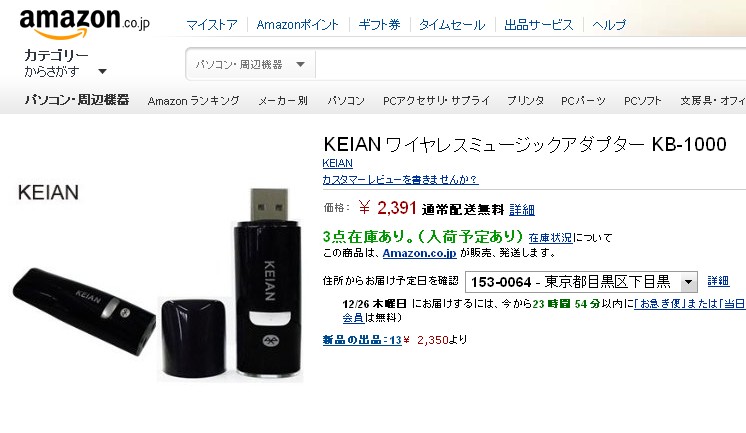
Task: Click the Amazon.co.jp logo
Action: (x=84, y=22)
